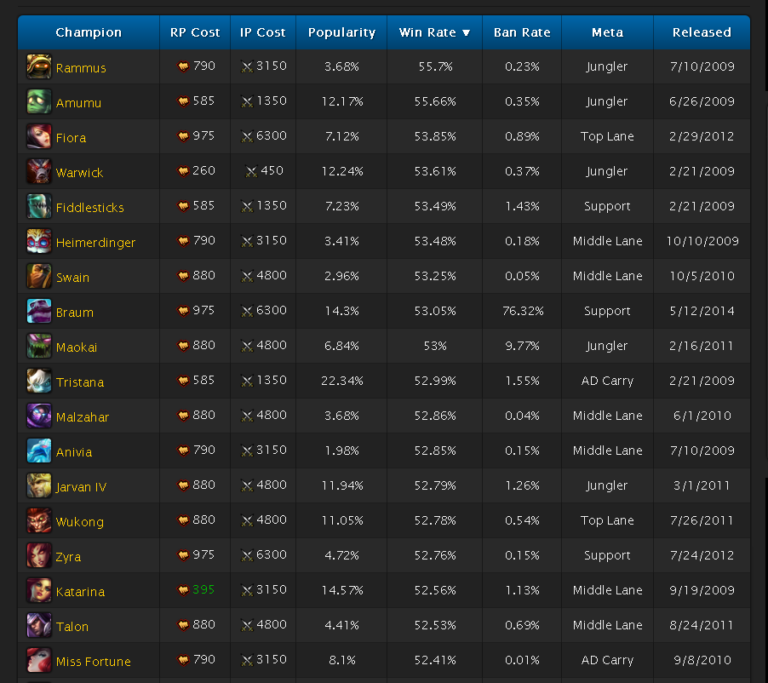The height and width of the screenshot is (683, 768).
Task: Select the Fiora portrait icon
Action: pos(39,137)
